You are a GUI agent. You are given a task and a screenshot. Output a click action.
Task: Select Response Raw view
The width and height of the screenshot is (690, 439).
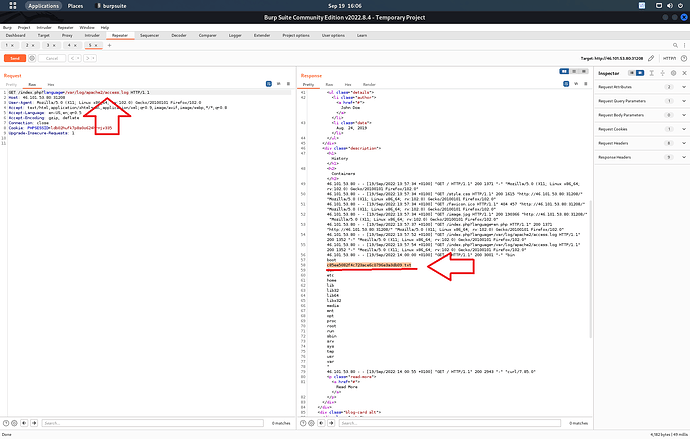coord(329,84)
